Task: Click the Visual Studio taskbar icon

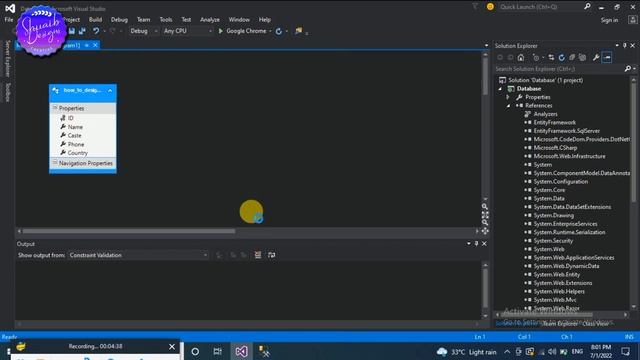Action: click(x=241, y=351)
